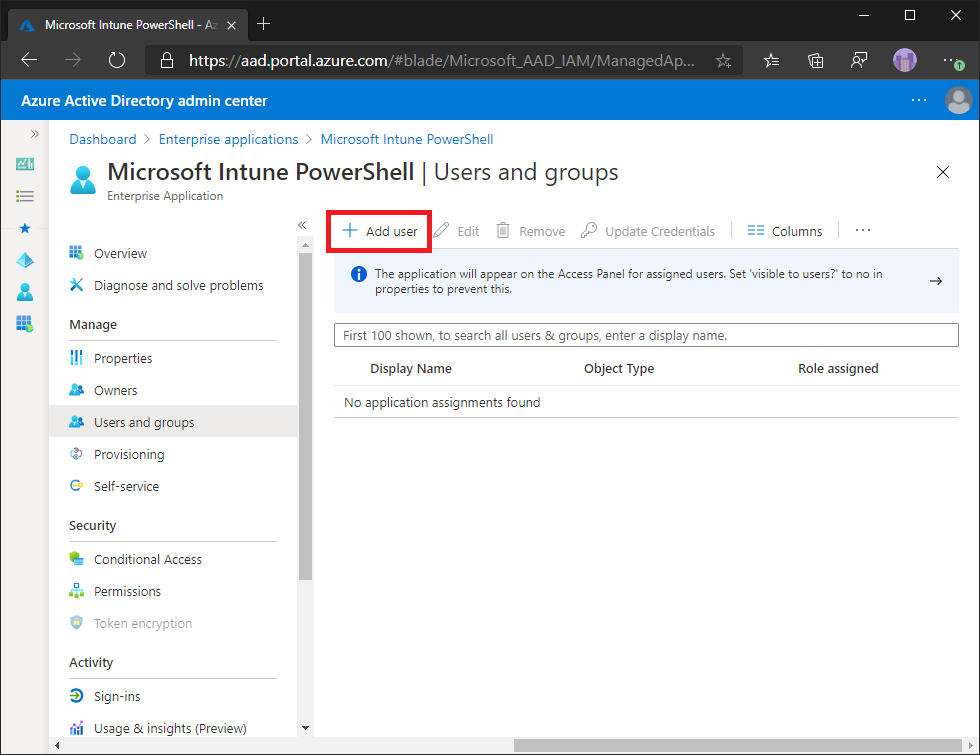Click the blue info icon in banner
This screenshot has height=755, width=980.
359,274
